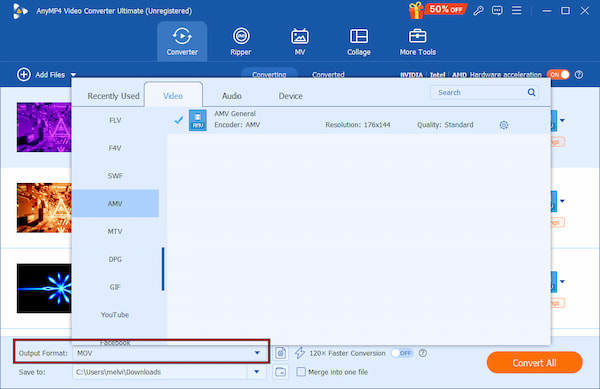Click the Encoder: AMV text
The image size is (600, 389).
pos(237,125)
